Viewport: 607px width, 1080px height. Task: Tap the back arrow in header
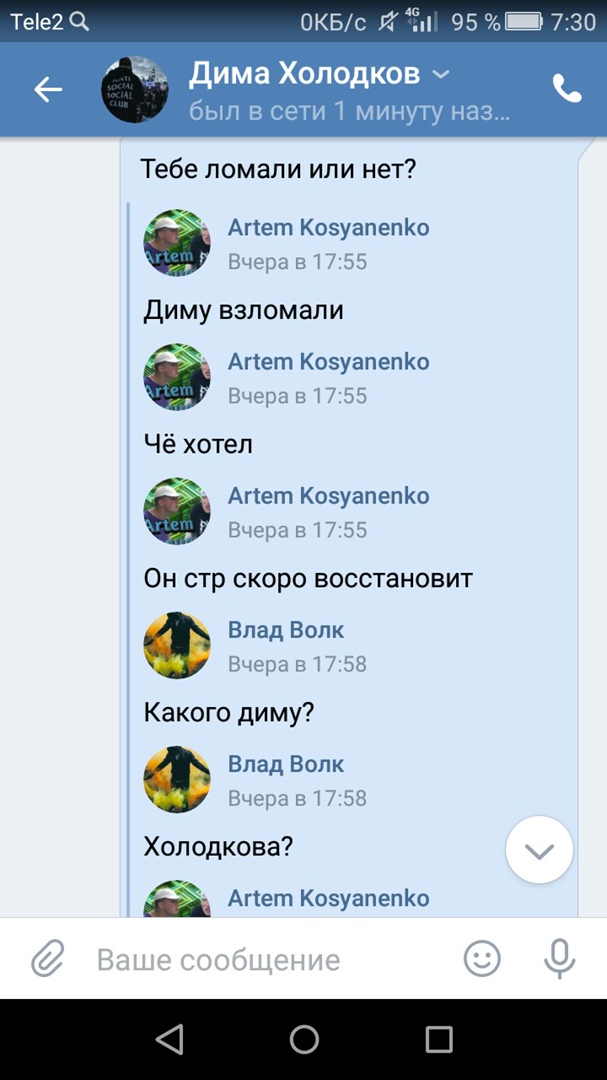(48, 89)
